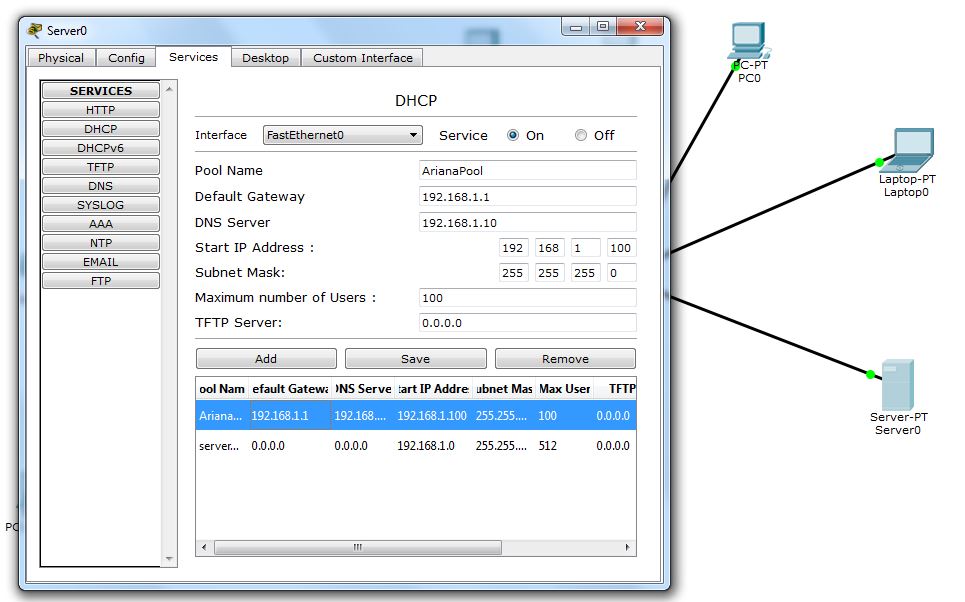Screen dimensions: 965x602
Task: Switch to the Config tab
Action: click(126, 58)
